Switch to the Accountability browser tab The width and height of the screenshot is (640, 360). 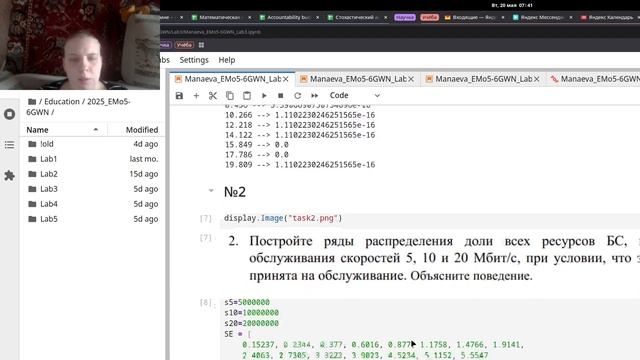click(x=289, y=17)
